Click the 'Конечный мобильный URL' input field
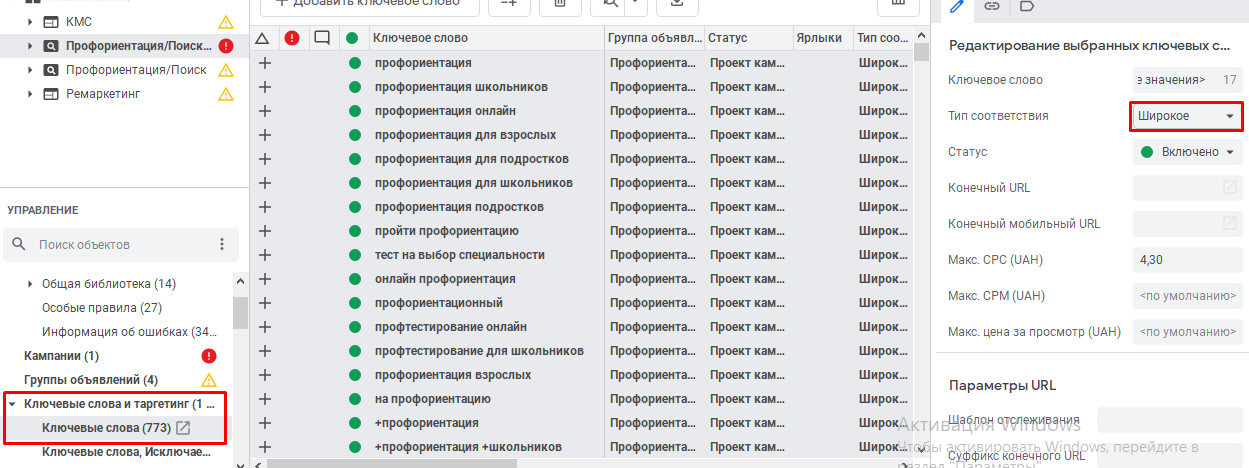This screenshot has height=468, width=1249. 1188,224
